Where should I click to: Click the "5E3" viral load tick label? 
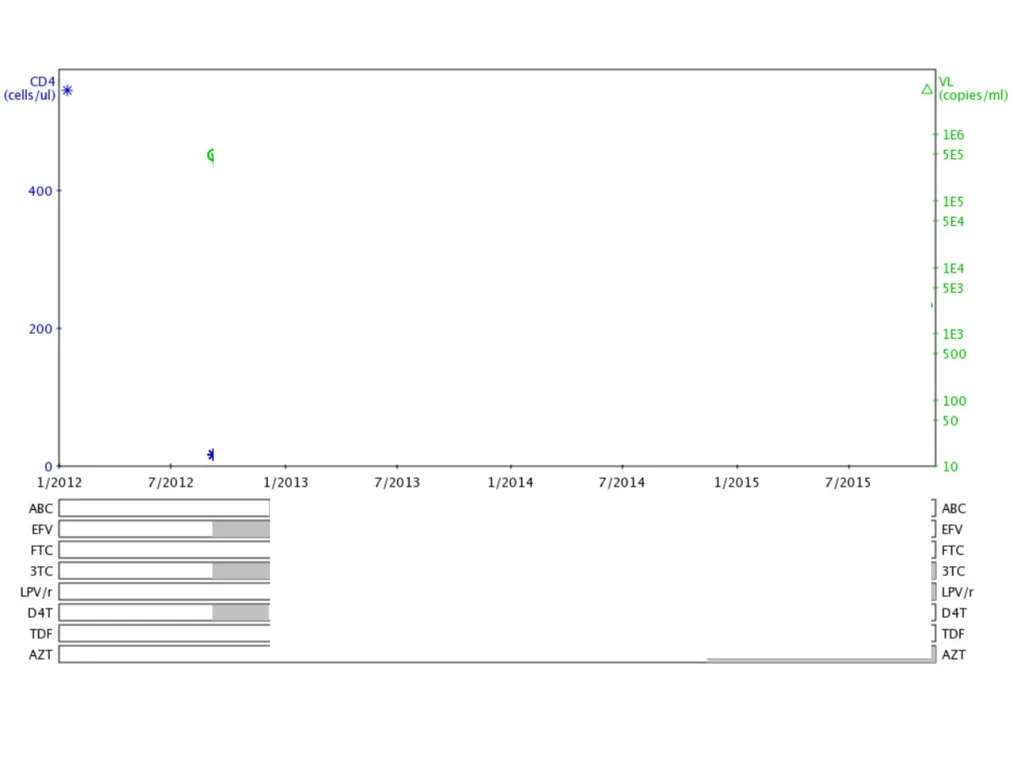click(953, 288)
